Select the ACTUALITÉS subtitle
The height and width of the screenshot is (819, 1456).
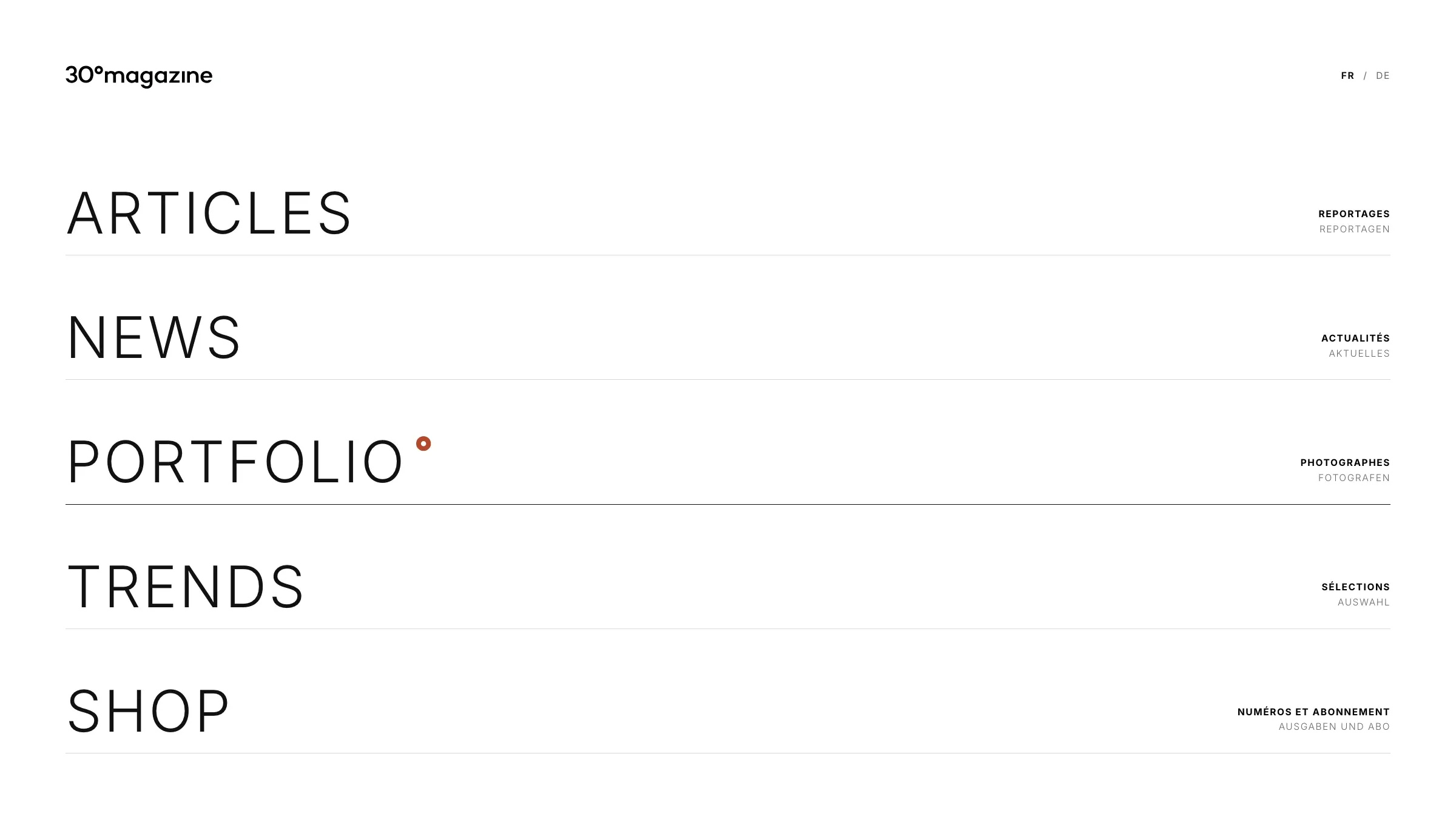coord(1355,338)
